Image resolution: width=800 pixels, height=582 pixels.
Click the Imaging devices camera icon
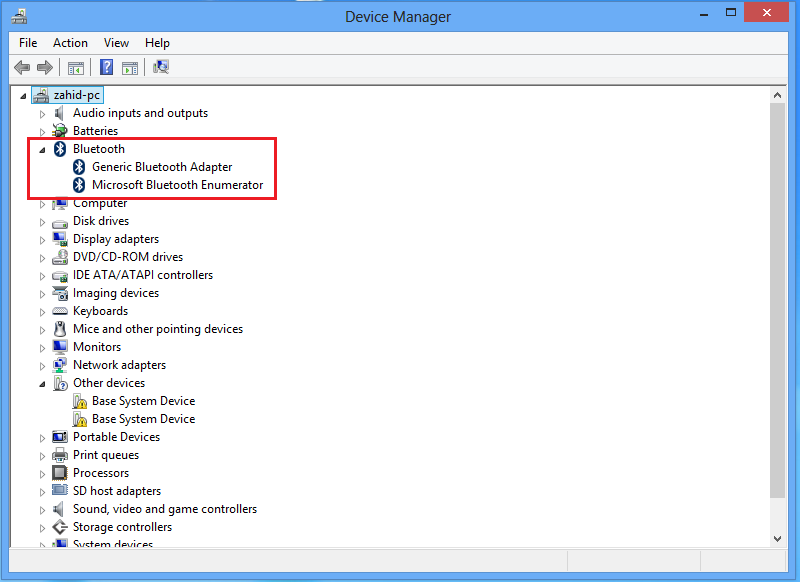click(x=60, y=293)
